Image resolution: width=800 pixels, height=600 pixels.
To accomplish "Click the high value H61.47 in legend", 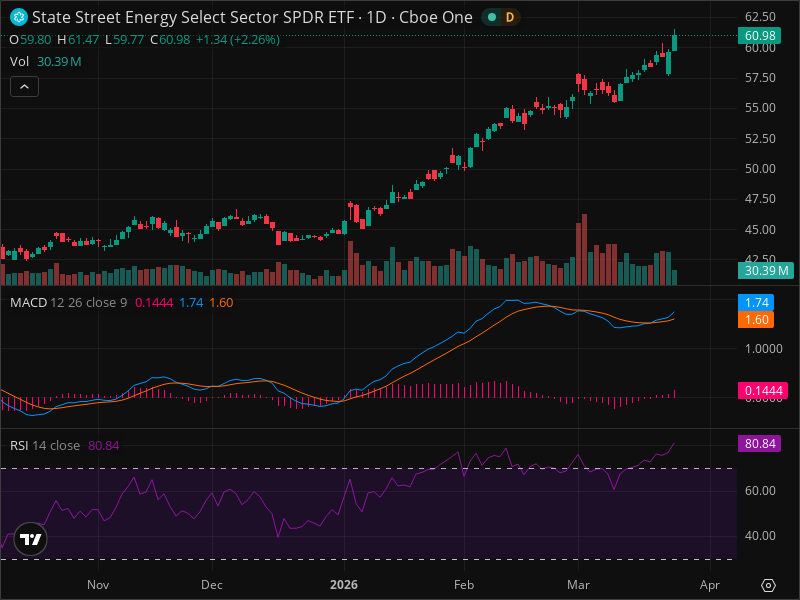I will pos(78,40).
